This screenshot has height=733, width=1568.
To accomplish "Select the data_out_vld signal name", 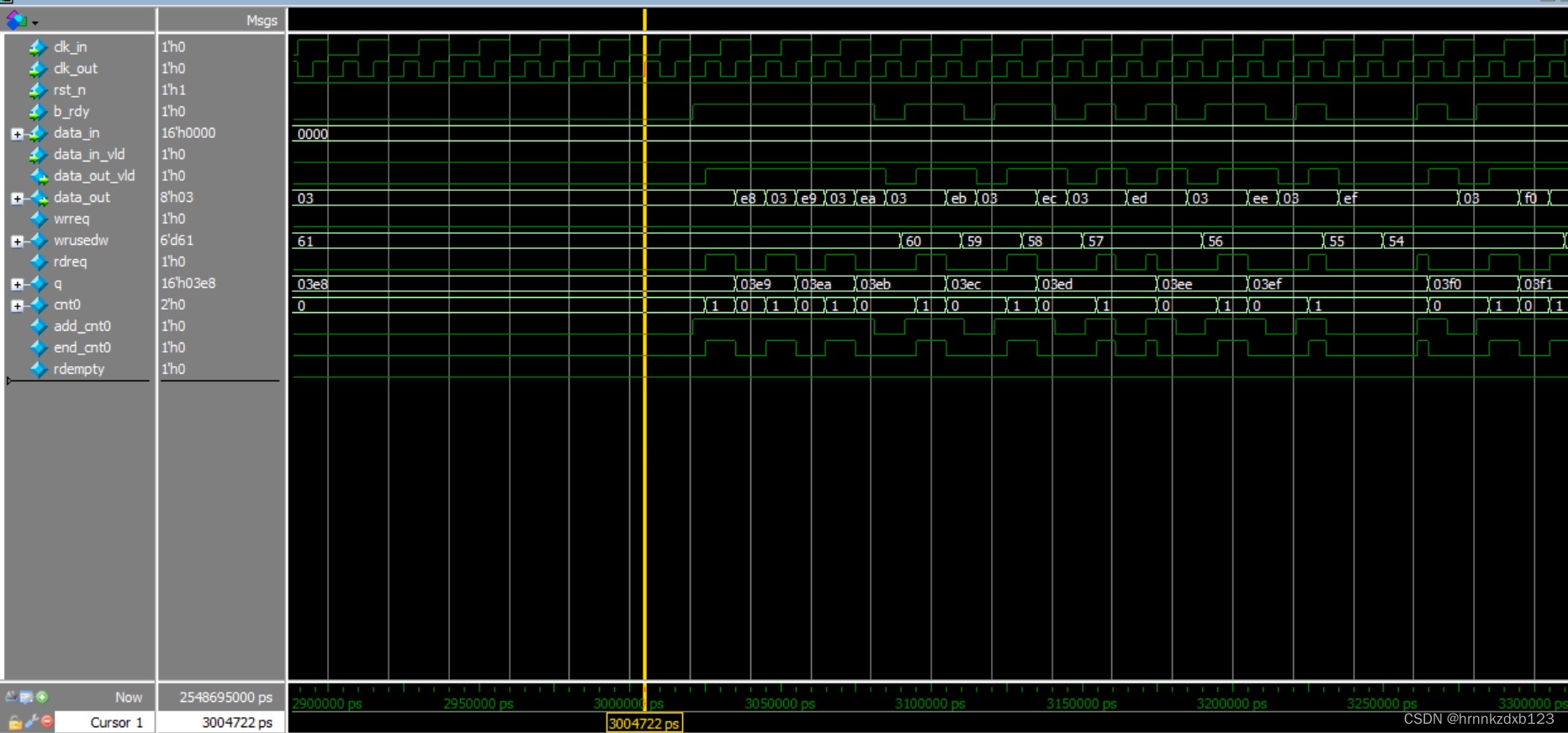I will coord(94,176).
